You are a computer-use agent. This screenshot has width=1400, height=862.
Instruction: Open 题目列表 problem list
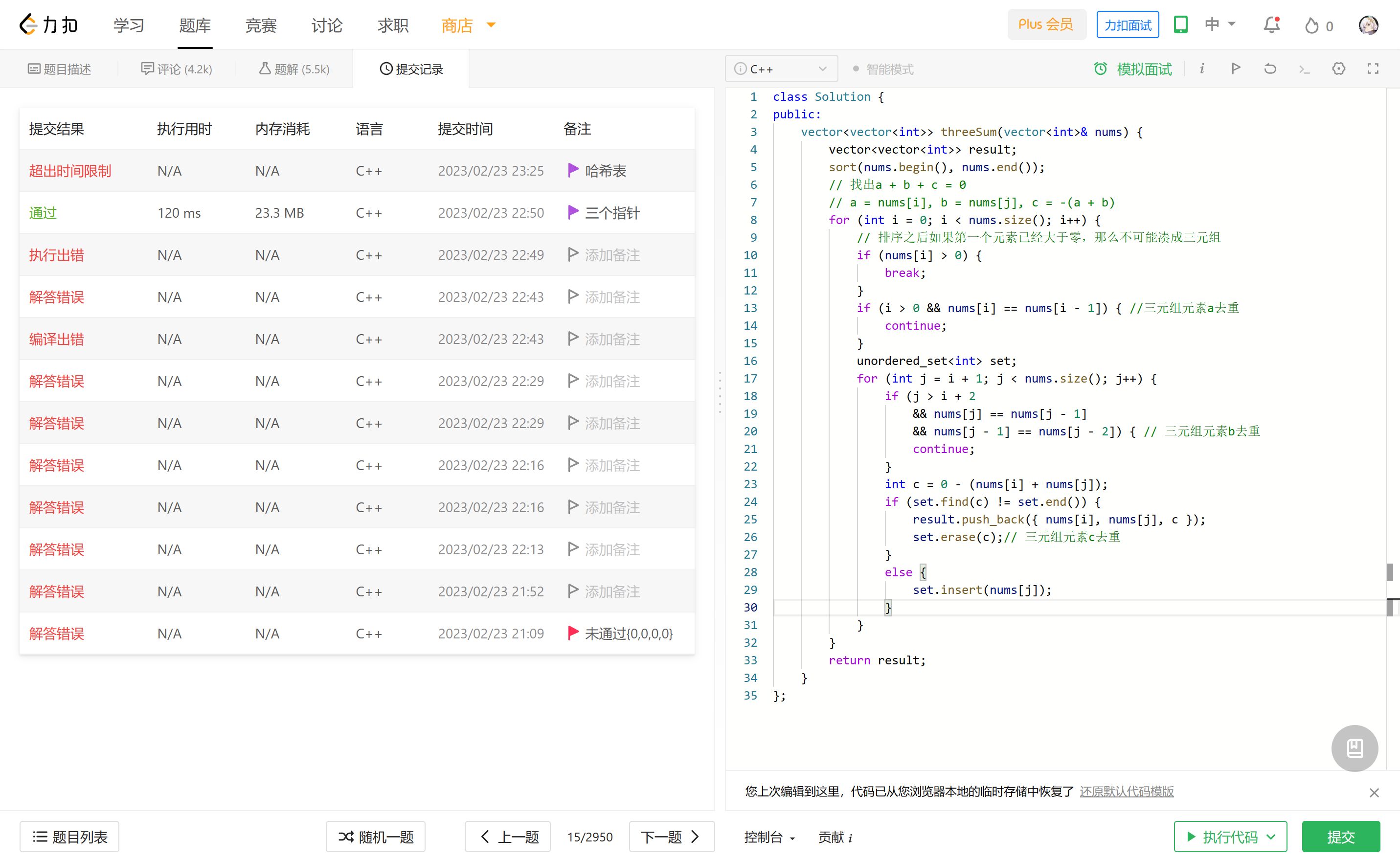pyautogui.click(x=69, y=837)
